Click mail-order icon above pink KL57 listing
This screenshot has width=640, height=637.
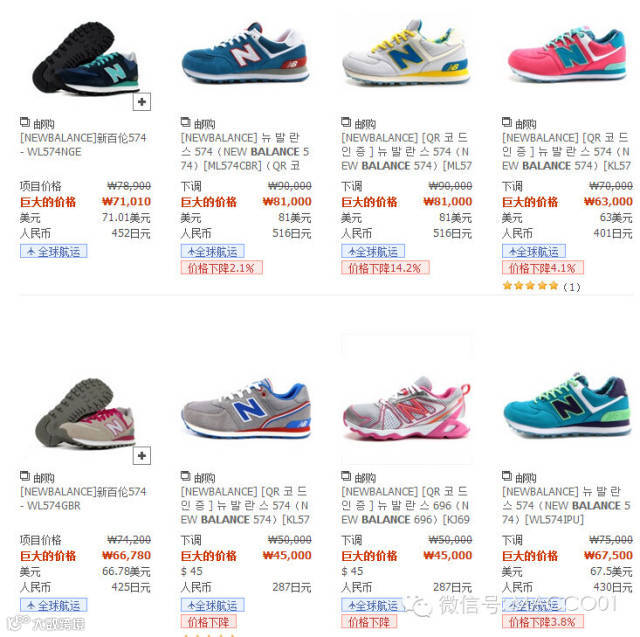click(507, 122)
